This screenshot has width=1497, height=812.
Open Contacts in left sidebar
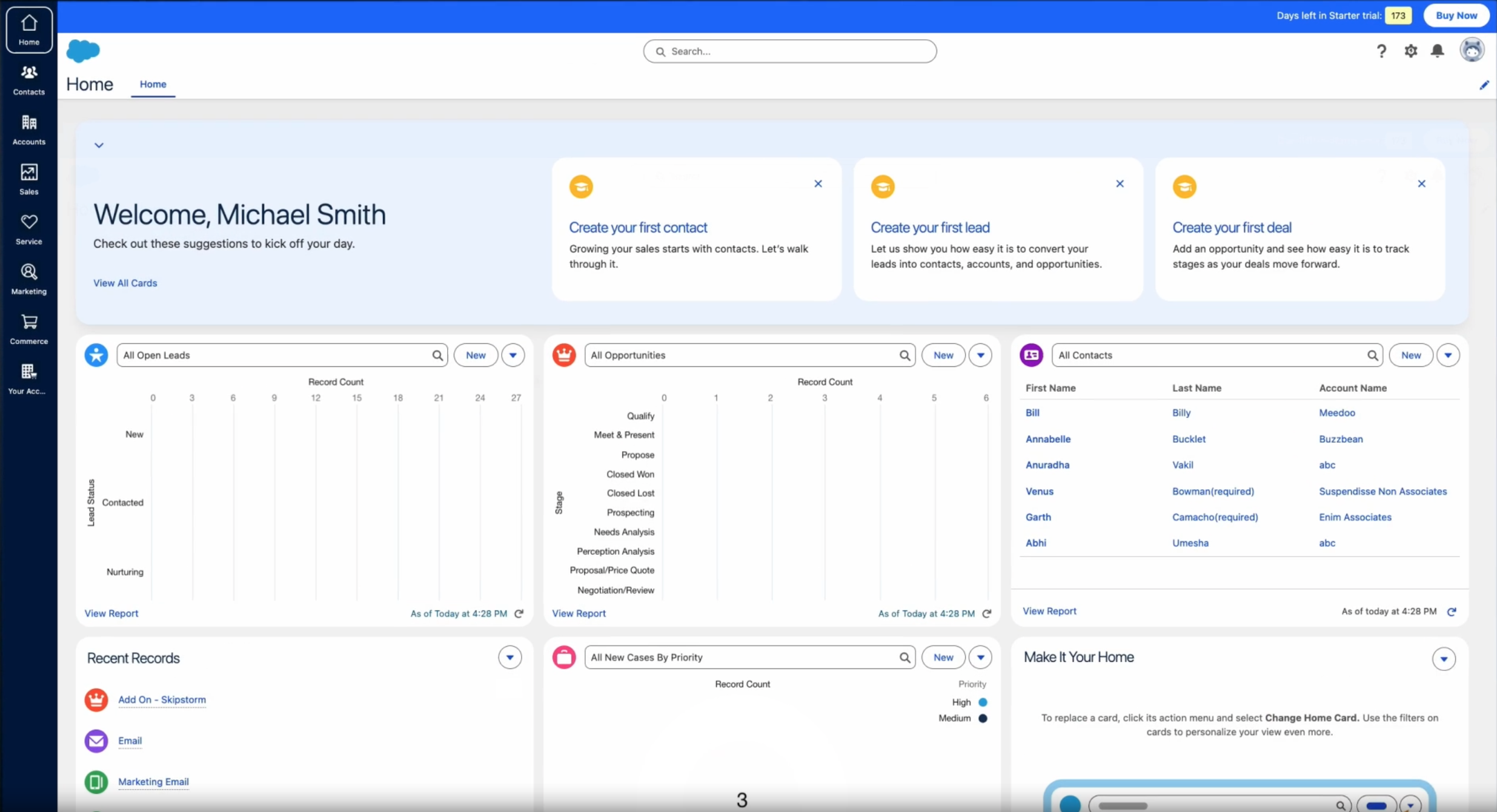pyautogui.click(x=28, y=80)
